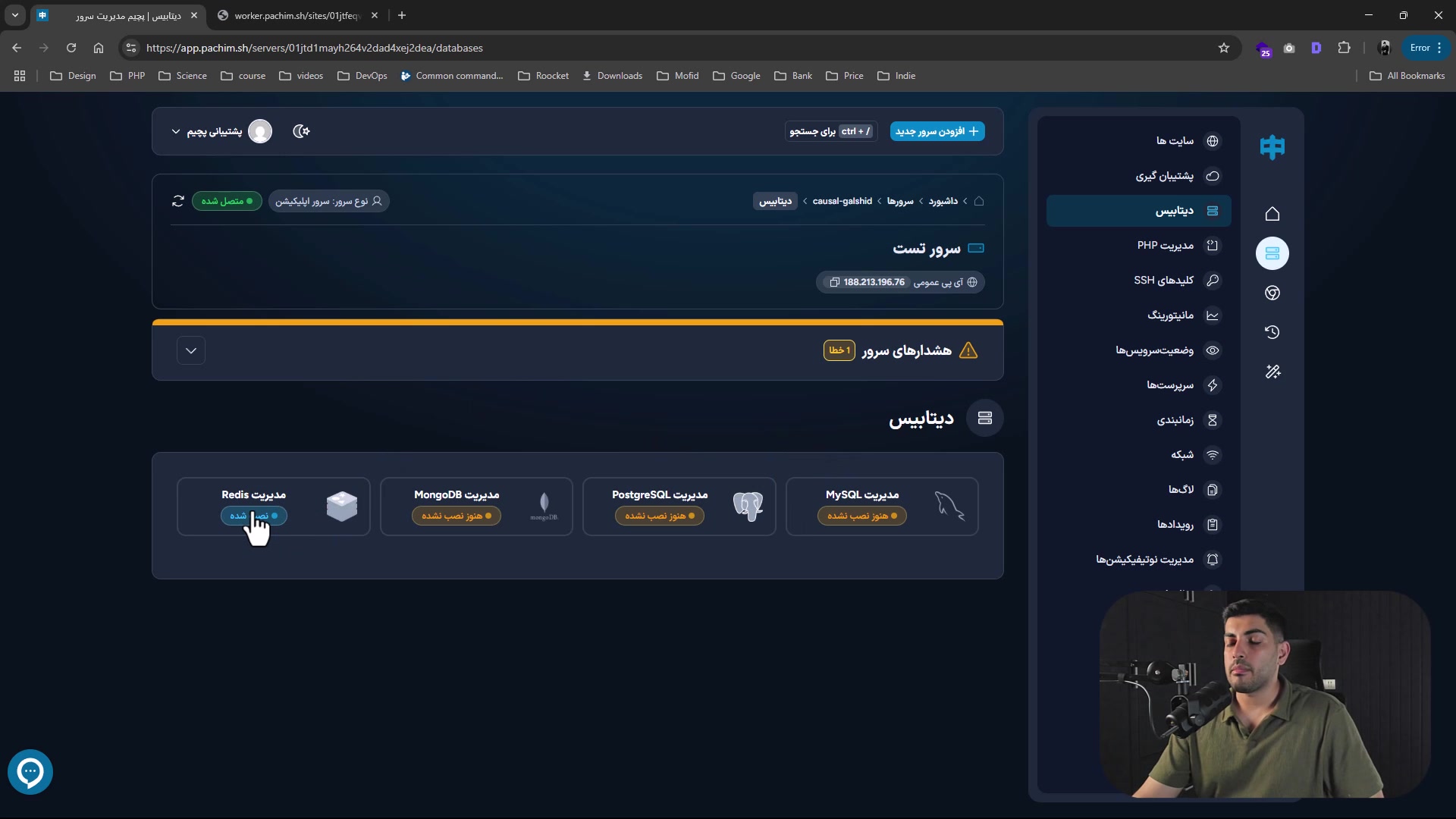Open مدیریت نوتیفیکیشن‌ها in the sidebar

[1138, 560]
